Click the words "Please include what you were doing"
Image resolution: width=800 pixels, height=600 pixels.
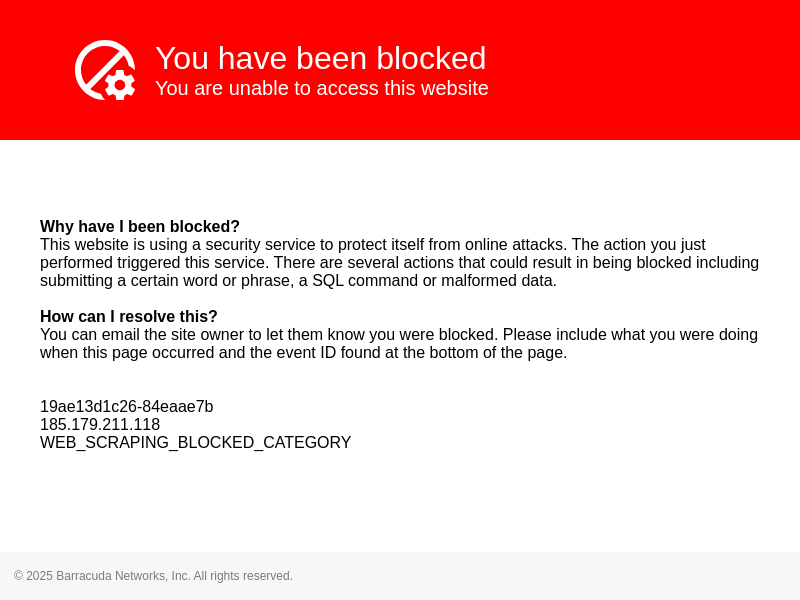pos(630,335)
